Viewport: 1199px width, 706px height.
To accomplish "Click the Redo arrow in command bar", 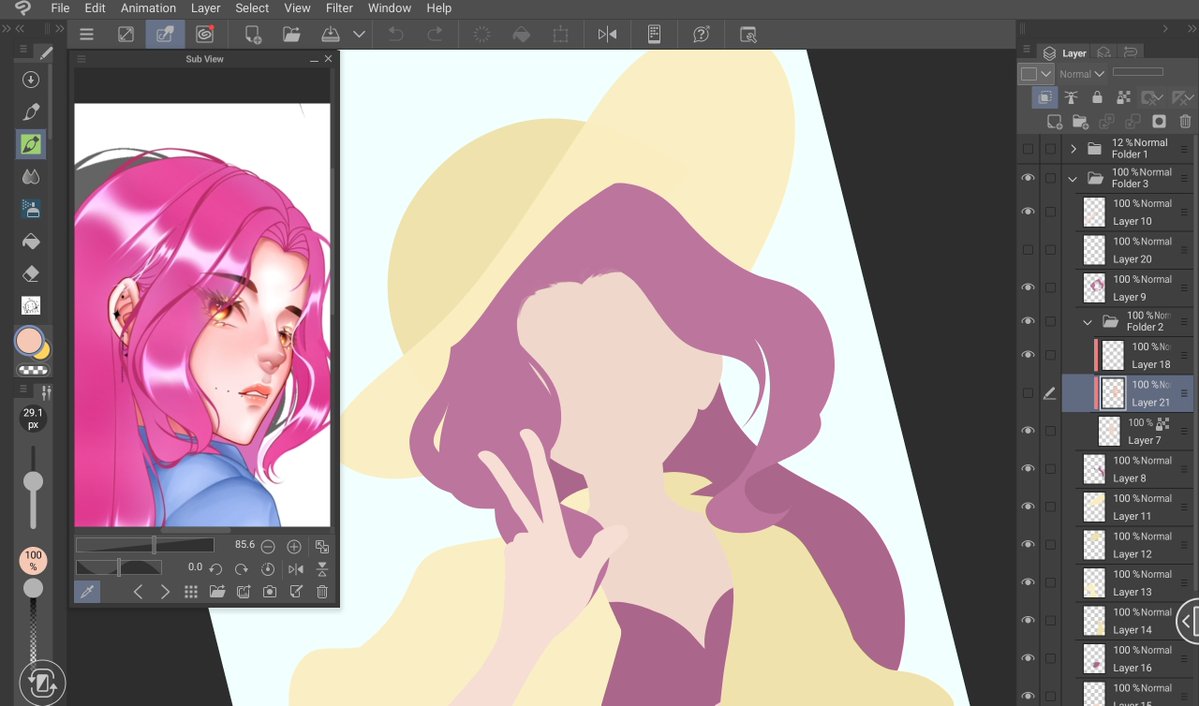I will pyautogui.click(x=434, y=34).
